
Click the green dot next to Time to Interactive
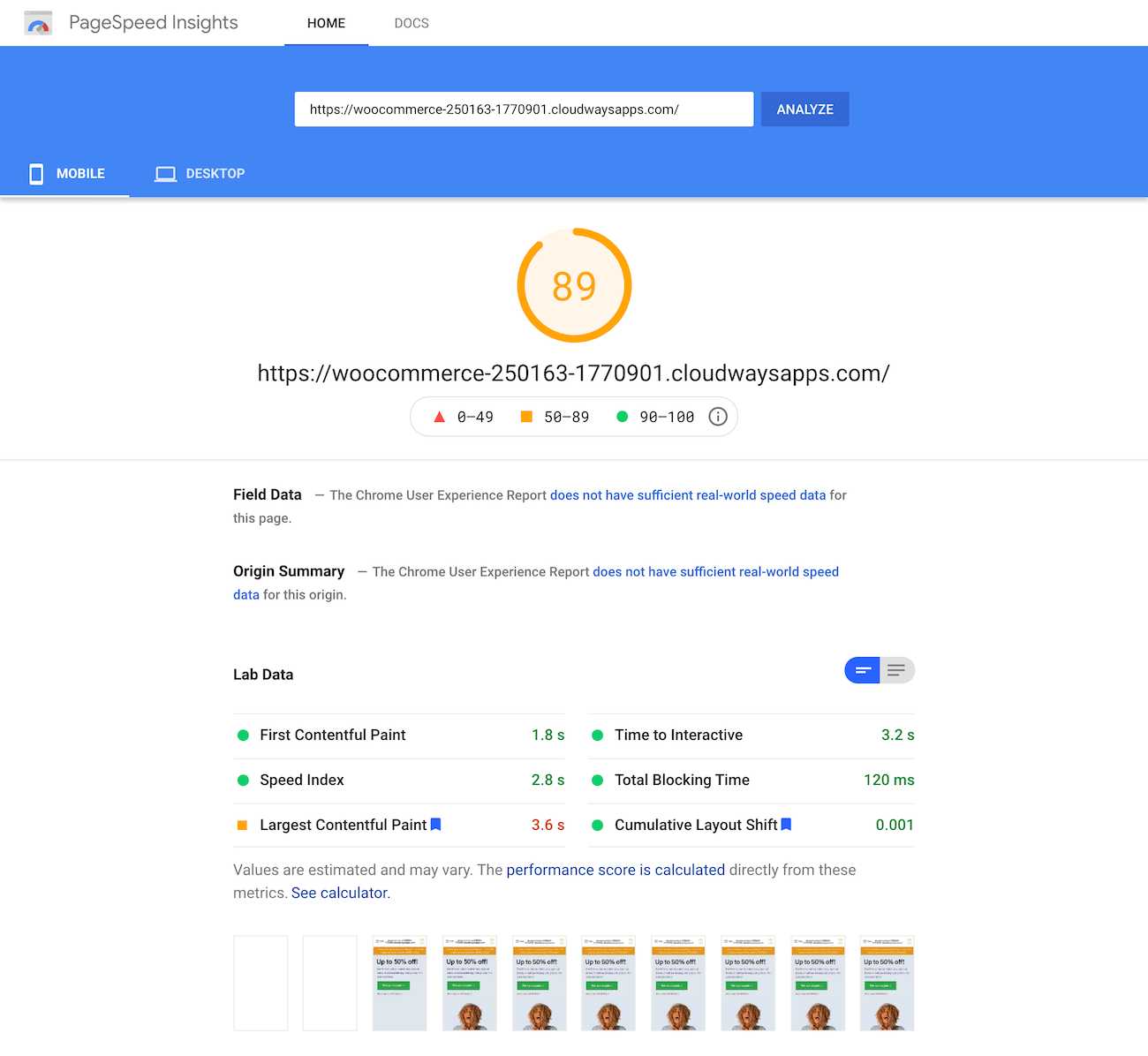pyautogui.click(x=597, y=735)
